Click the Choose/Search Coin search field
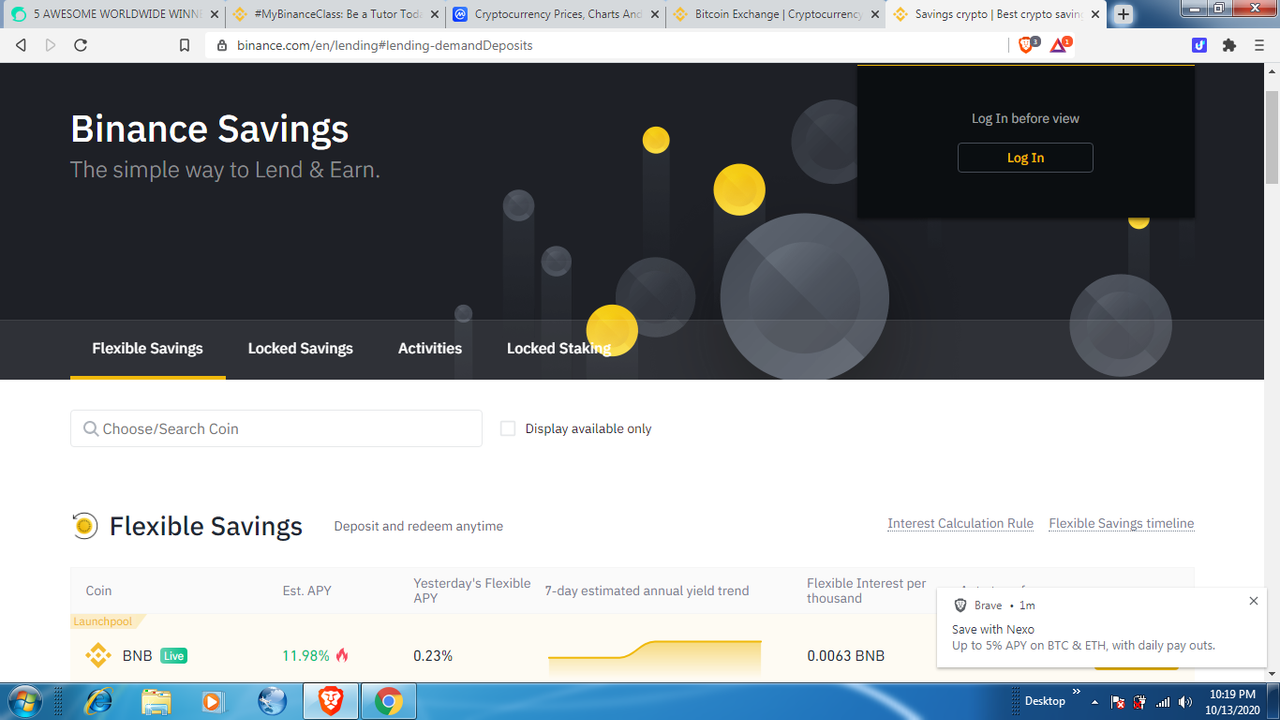Image resolution: width=1280 pixels, height=720 pixels. pyautogui.click(x=276, y=429)
